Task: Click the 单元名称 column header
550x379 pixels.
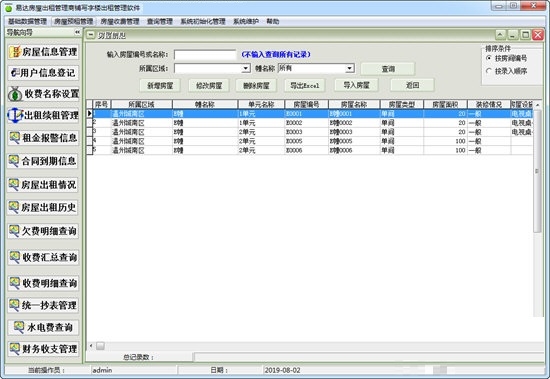Action: (261, 104)
